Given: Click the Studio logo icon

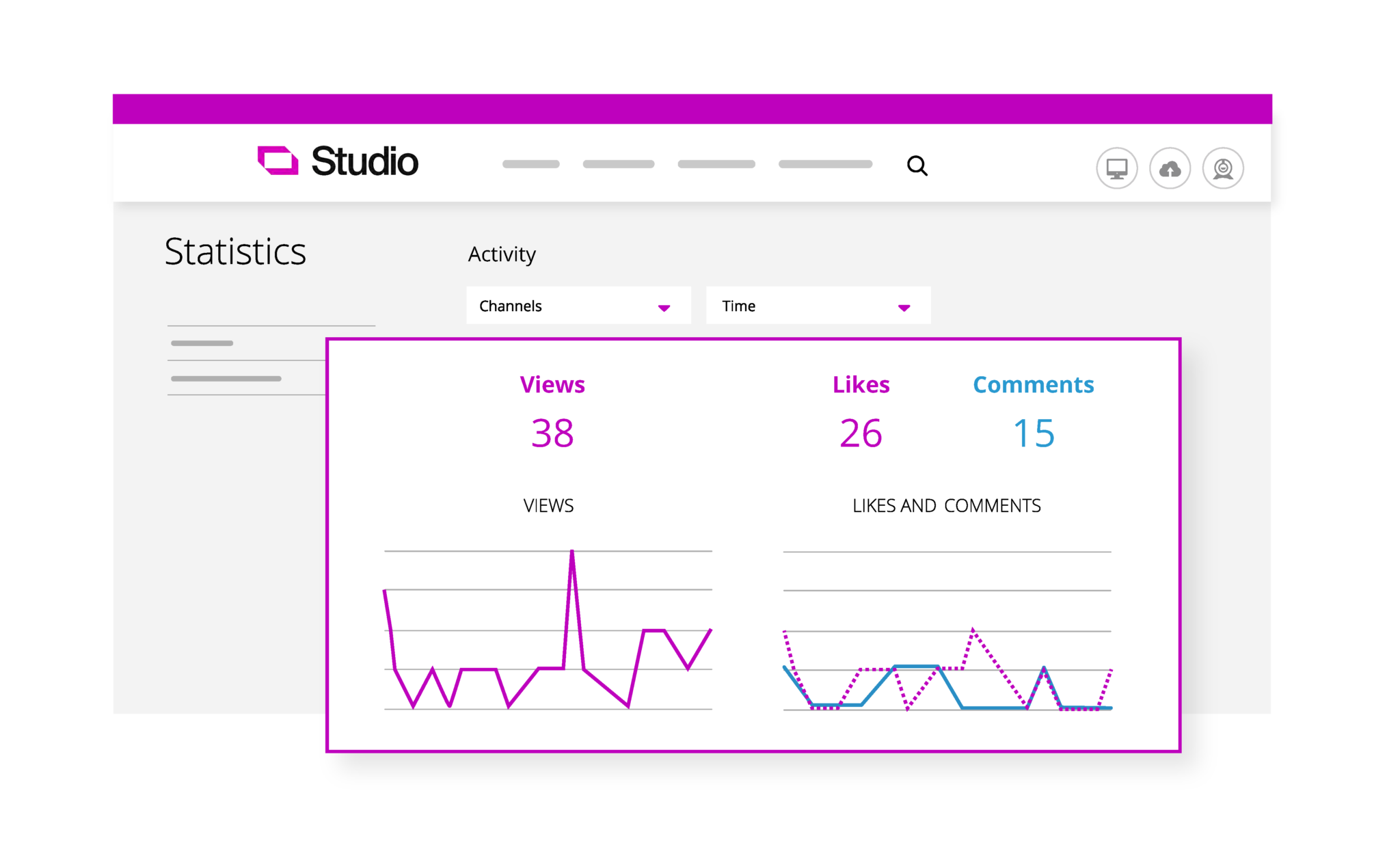Looking at the screenshot, I should 278,161.
